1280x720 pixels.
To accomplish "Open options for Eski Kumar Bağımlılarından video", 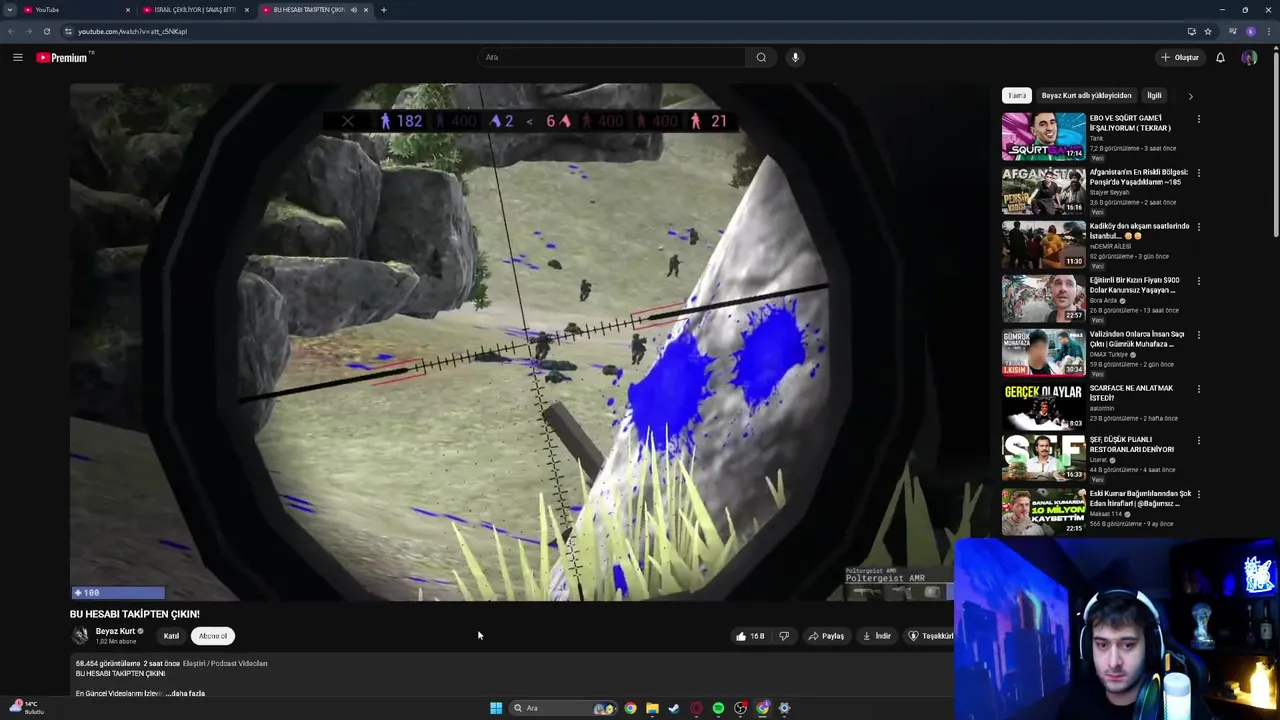I will point(1198,494).
